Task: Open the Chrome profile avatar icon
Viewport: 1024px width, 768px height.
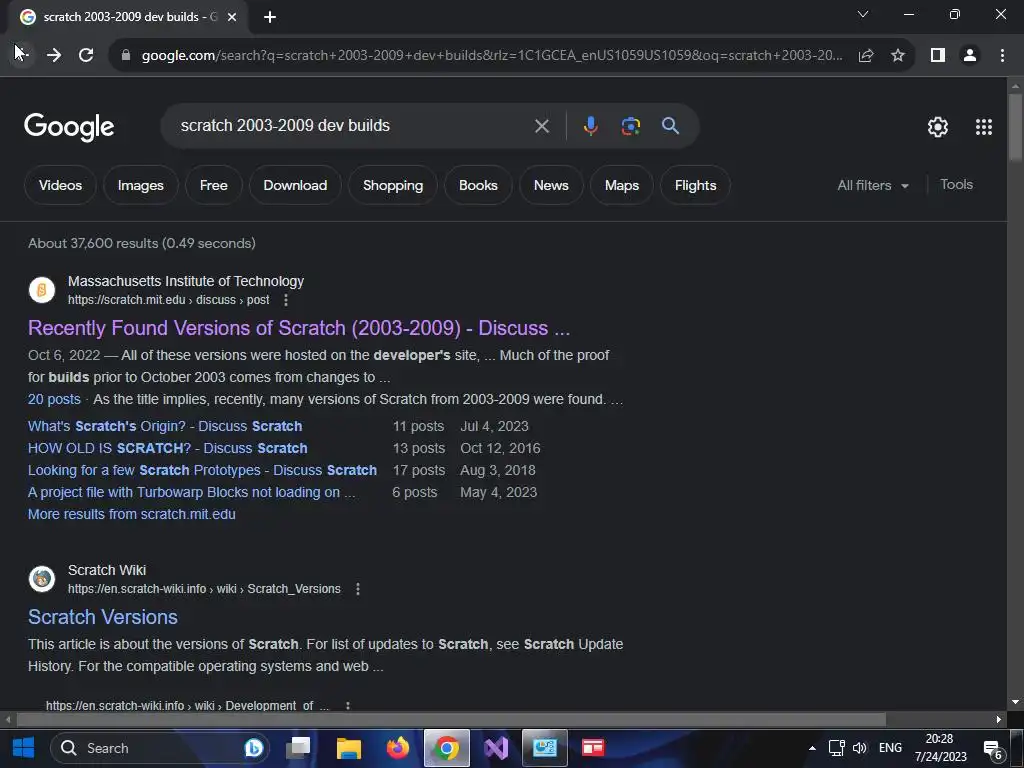Action: click(x=970, y=56)
